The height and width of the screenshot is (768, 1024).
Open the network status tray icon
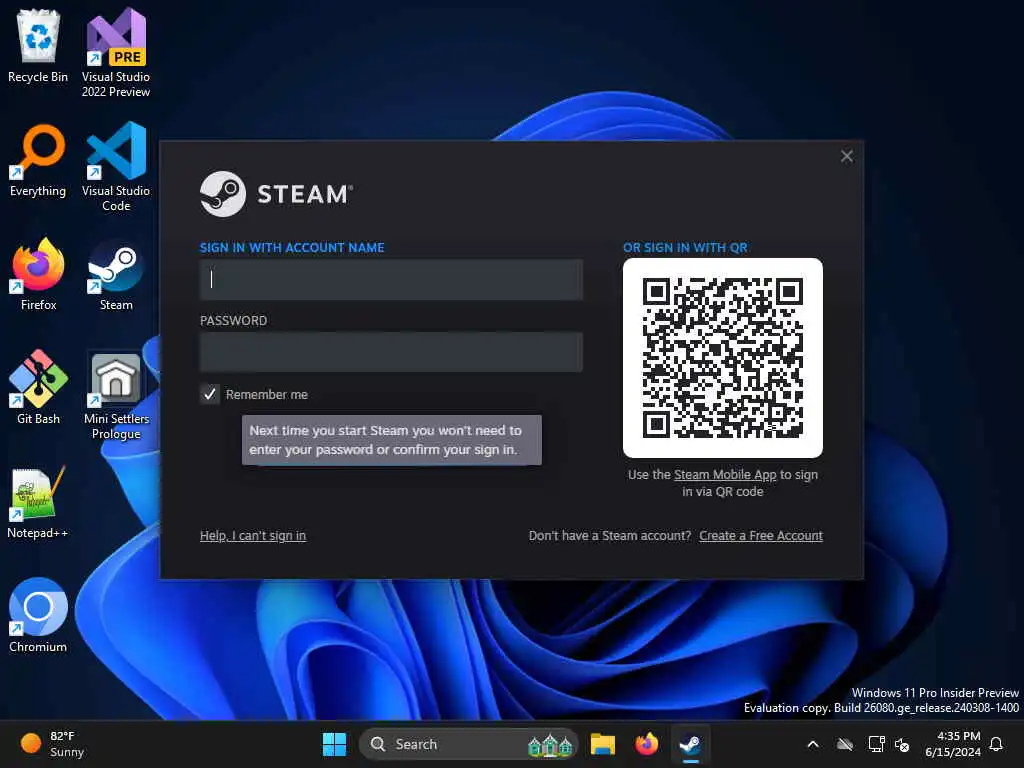coord(876,744)
